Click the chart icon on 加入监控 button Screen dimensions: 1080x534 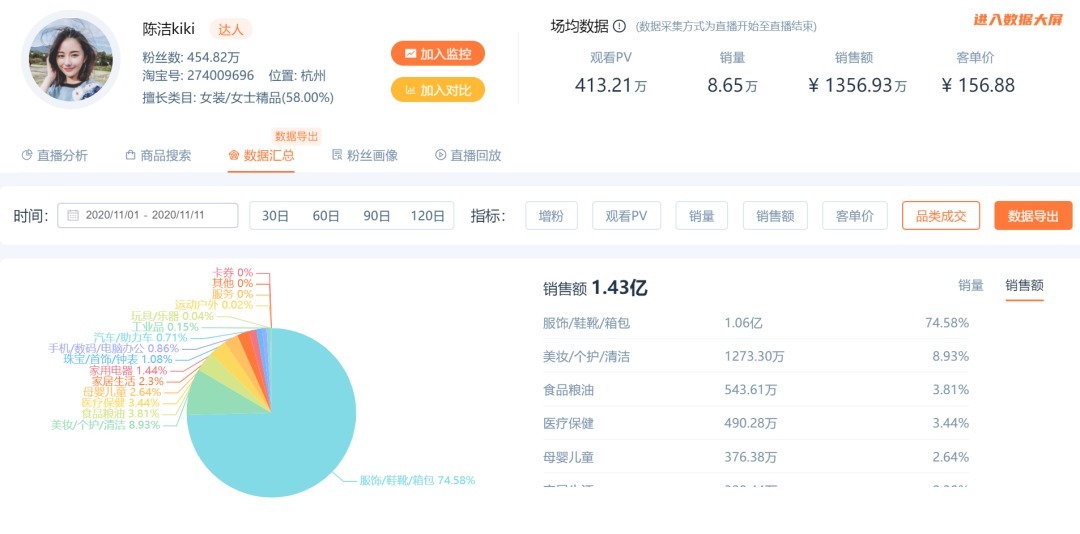click(411, 54)
